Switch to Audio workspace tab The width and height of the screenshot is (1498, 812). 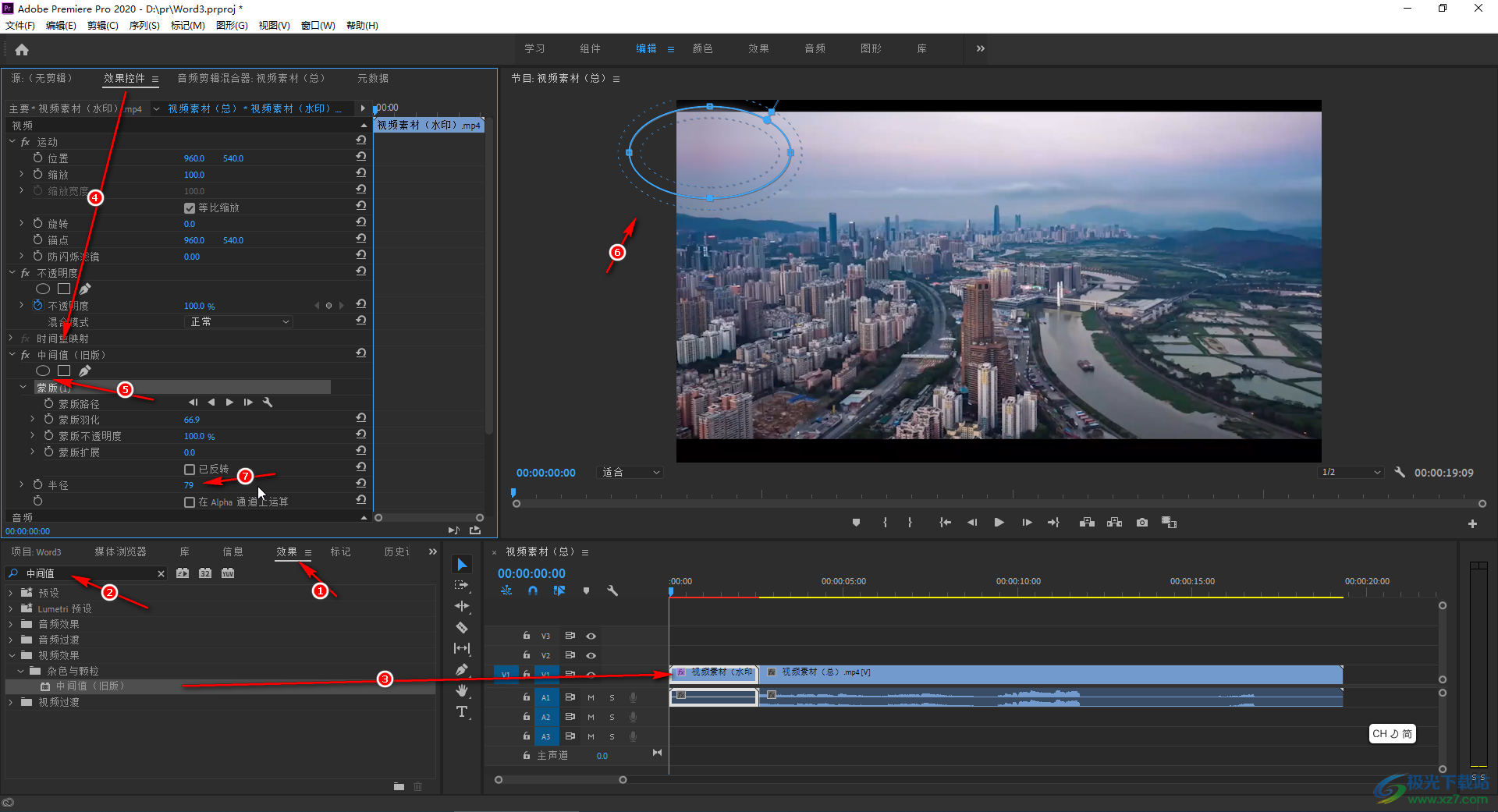(815, 48)
